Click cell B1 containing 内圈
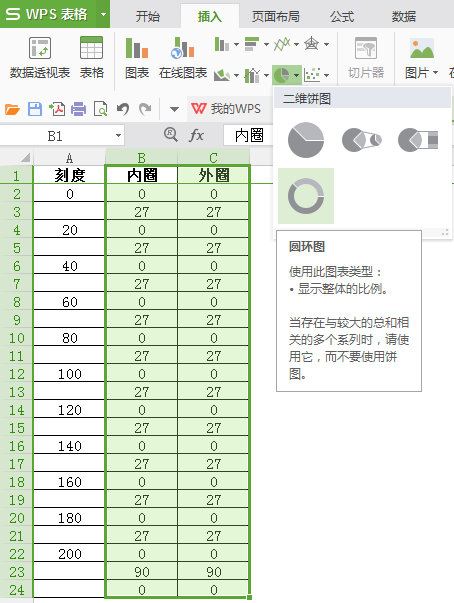 (141, 175)
